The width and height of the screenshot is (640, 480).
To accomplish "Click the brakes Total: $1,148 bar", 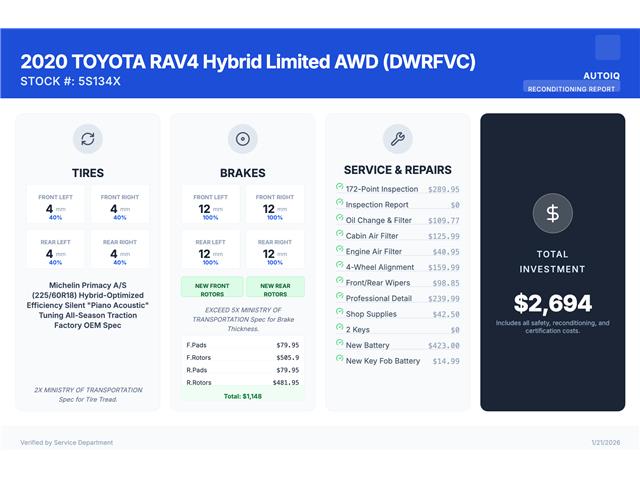I will click(x=243, y=395).
